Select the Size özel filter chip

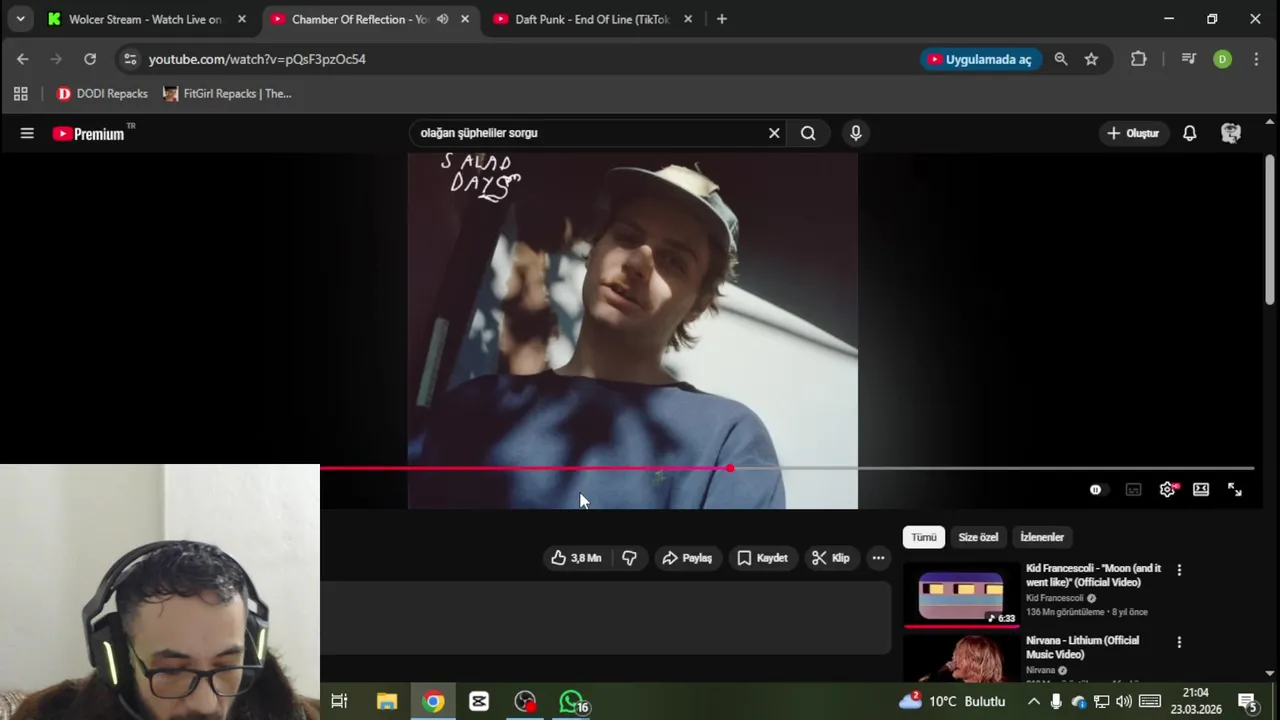(978, 537)
